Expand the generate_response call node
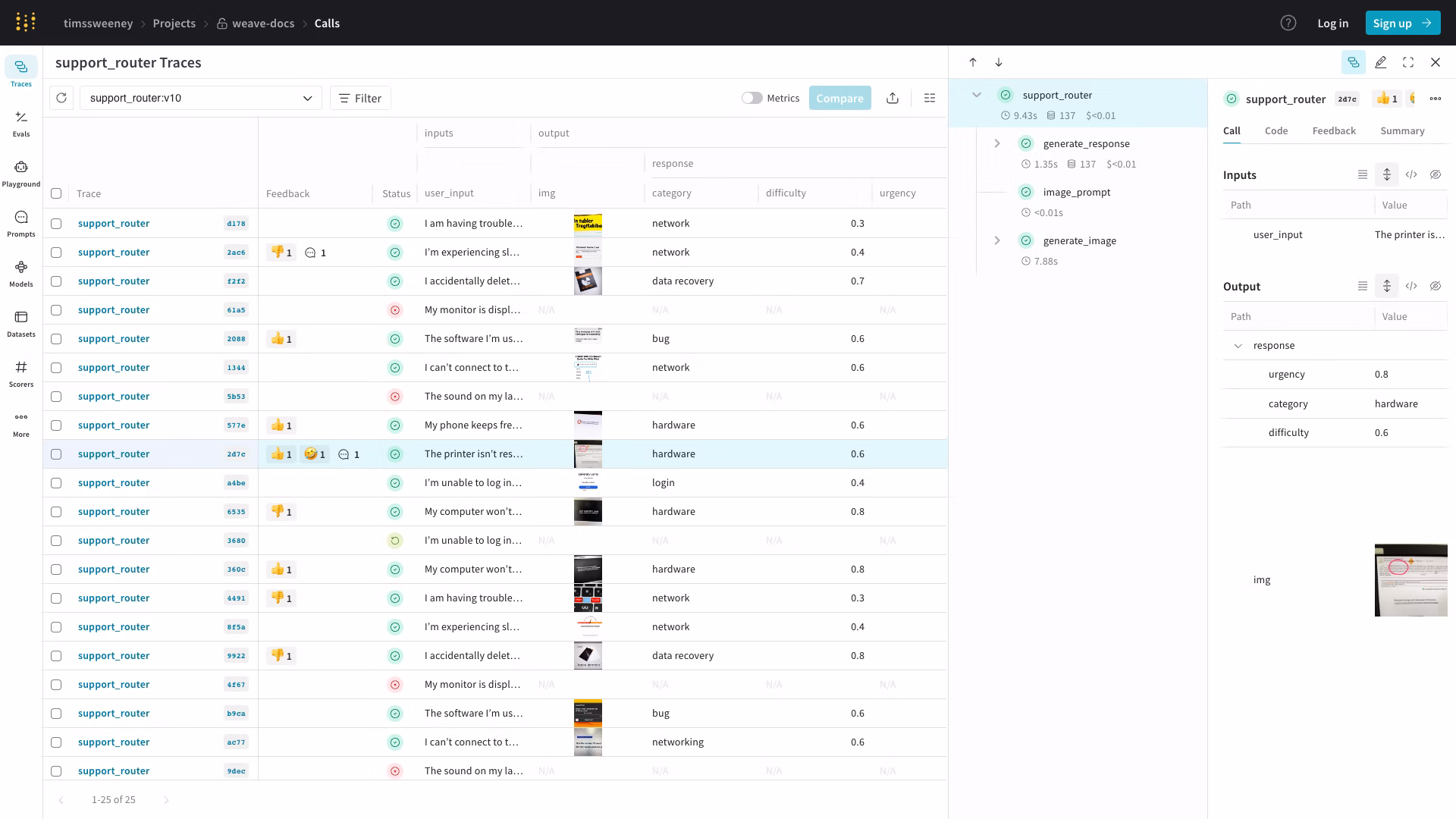Screen dimensions: 1456x819 click(x=997, y=143)
